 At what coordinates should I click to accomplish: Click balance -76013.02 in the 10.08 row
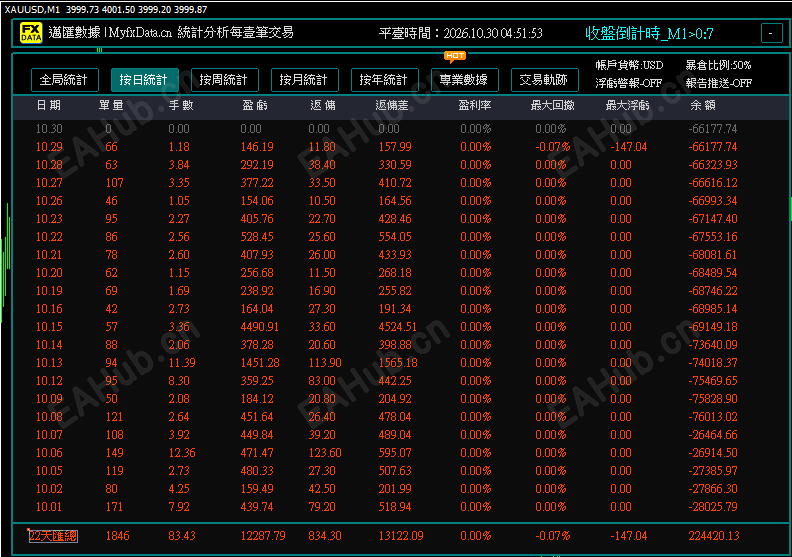coord(713,417)
